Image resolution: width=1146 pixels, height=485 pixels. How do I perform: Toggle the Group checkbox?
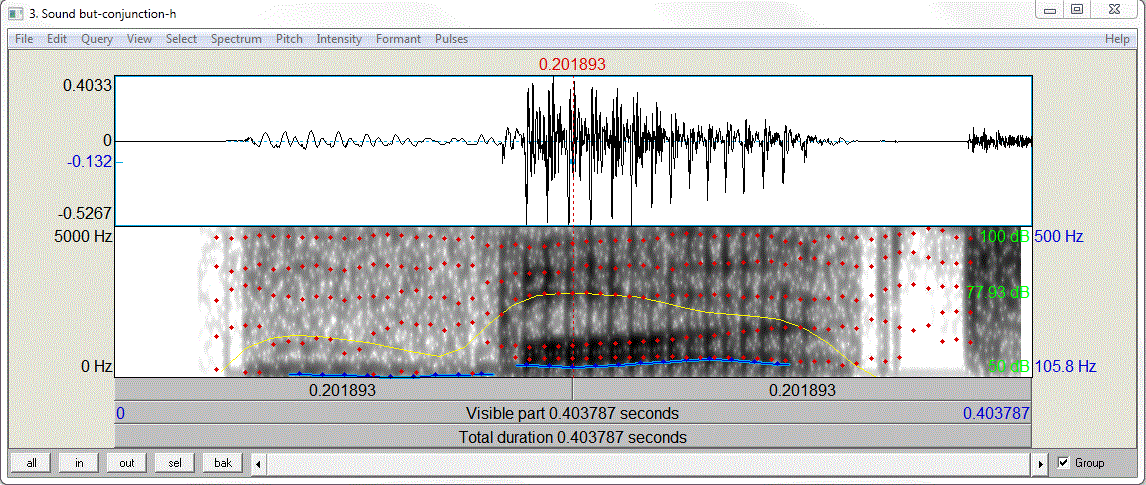[1063, 462]
